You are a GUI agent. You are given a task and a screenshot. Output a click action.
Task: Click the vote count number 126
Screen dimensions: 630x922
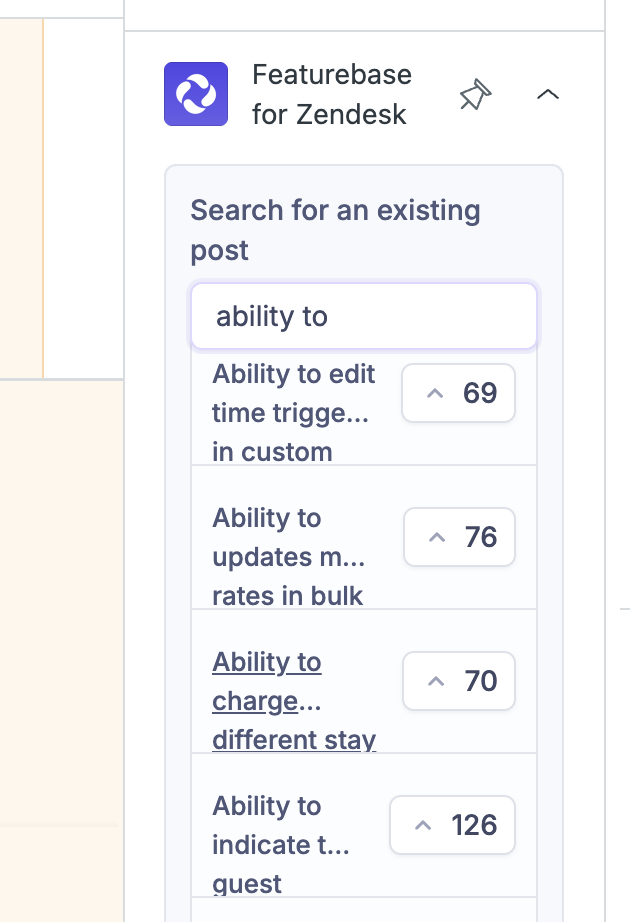[x=473, y=825]
